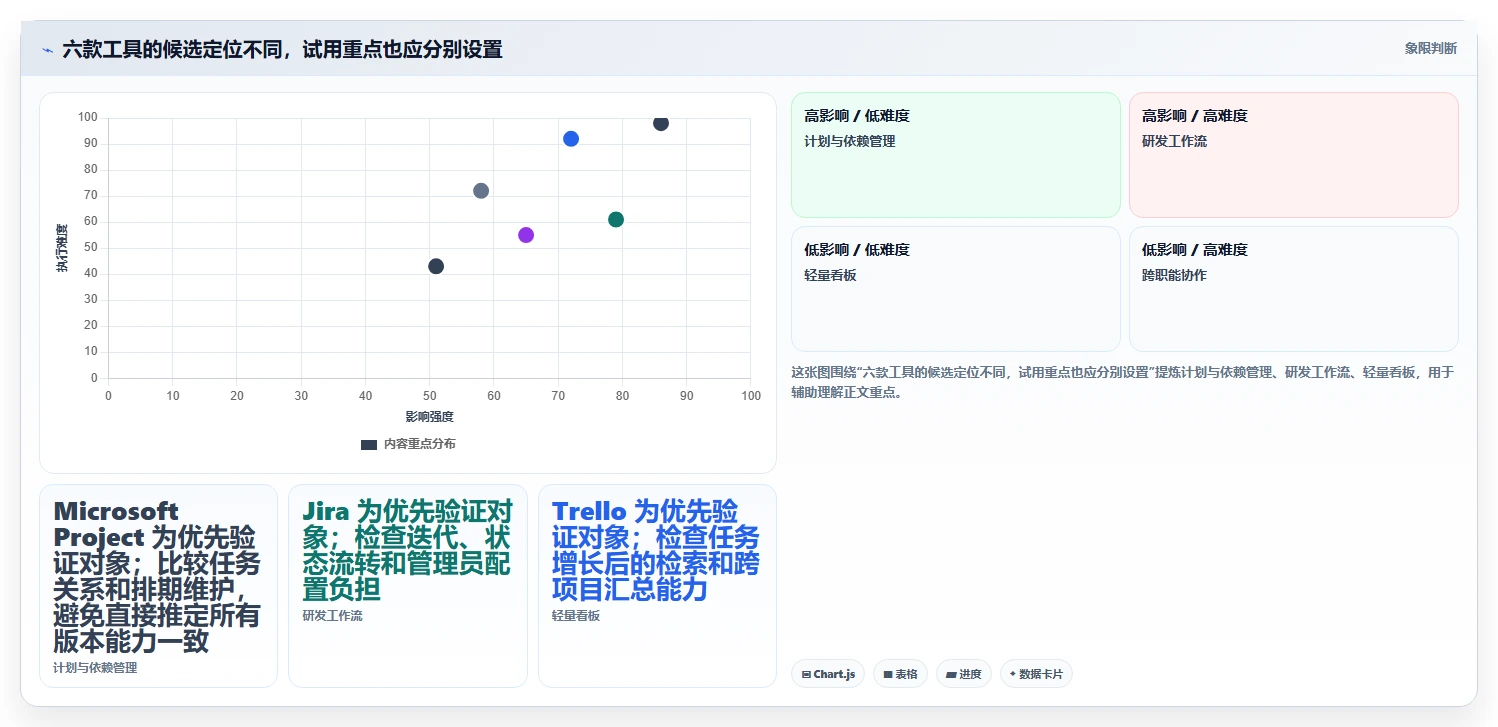This screenshot has width=1498, height=727.
Task: Click the 数据卡片 tag chip
Action: point(1036,674)
